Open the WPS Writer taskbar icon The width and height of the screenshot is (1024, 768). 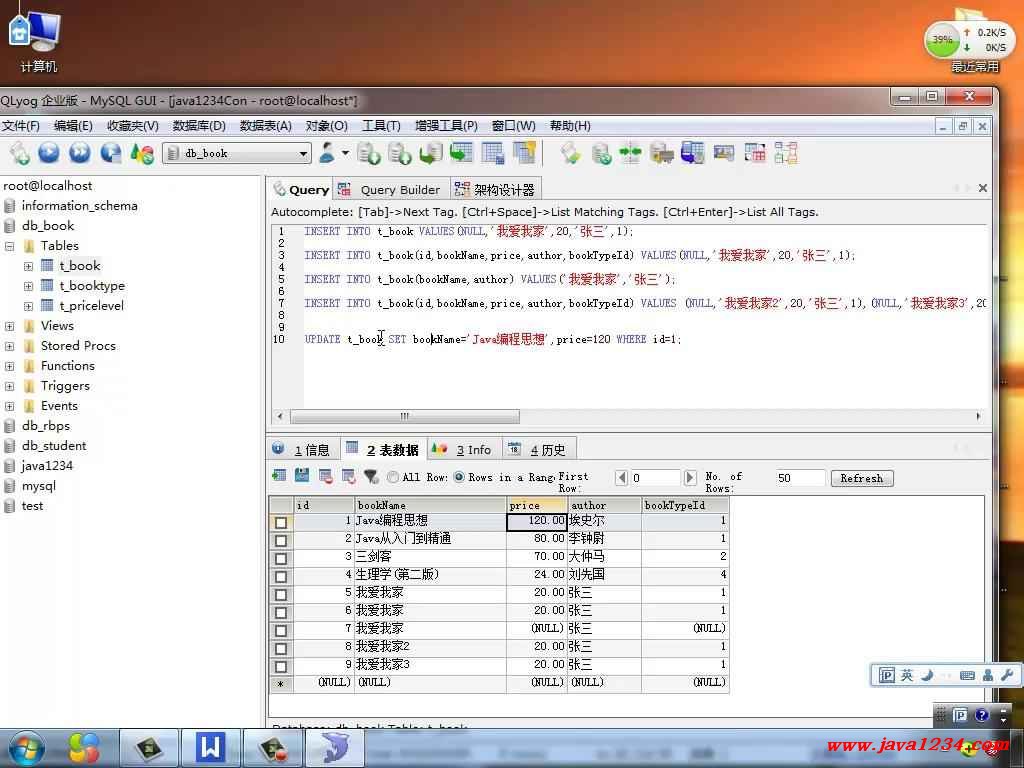(210, 747)
